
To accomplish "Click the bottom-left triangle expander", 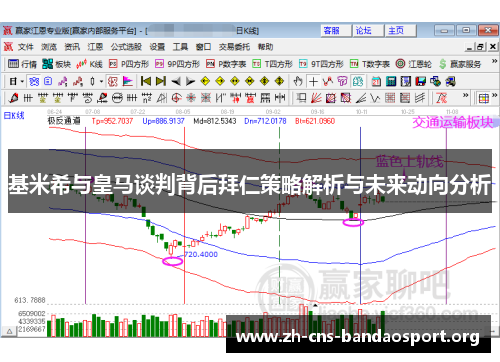I will (9, 331).
